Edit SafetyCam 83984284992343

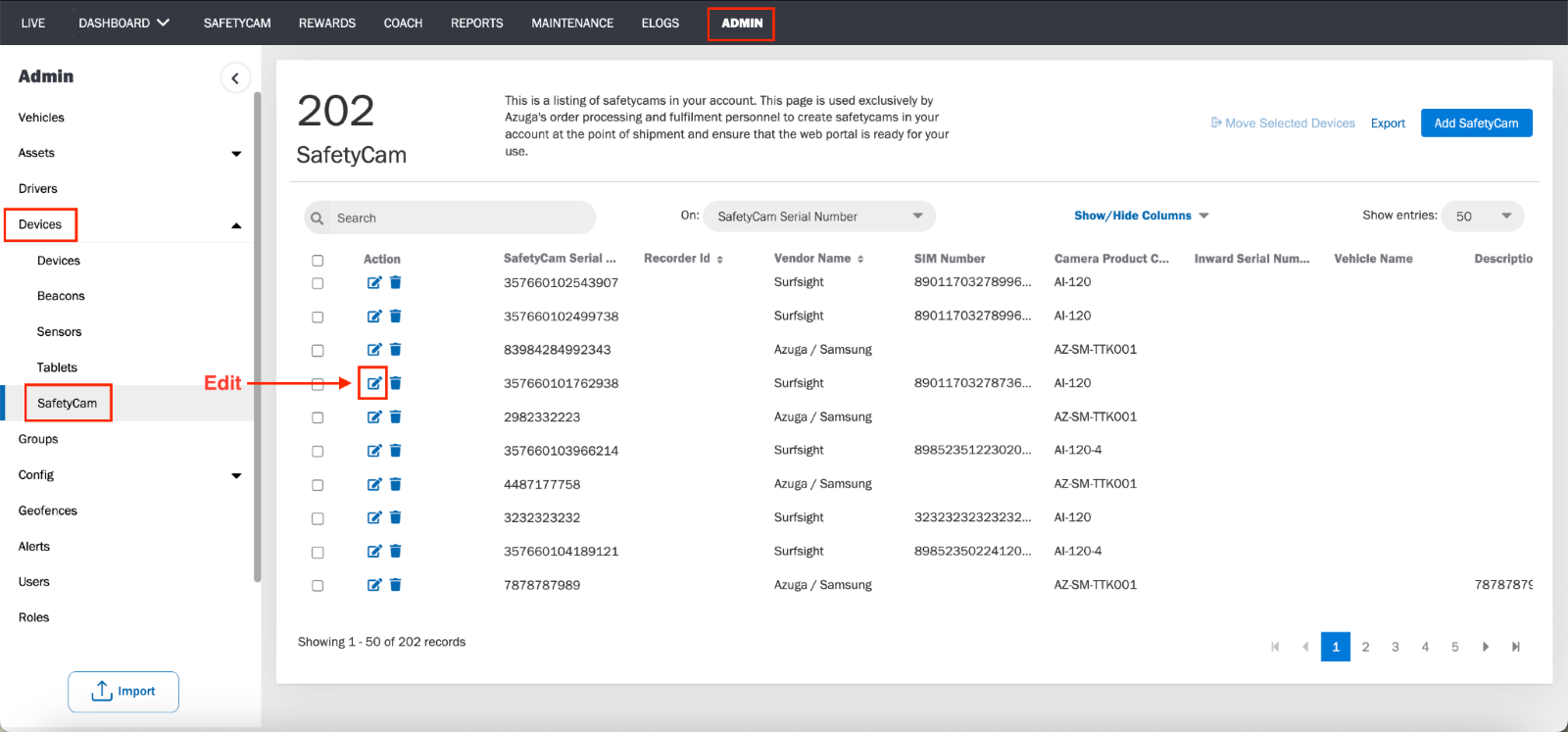pos(374,350)
